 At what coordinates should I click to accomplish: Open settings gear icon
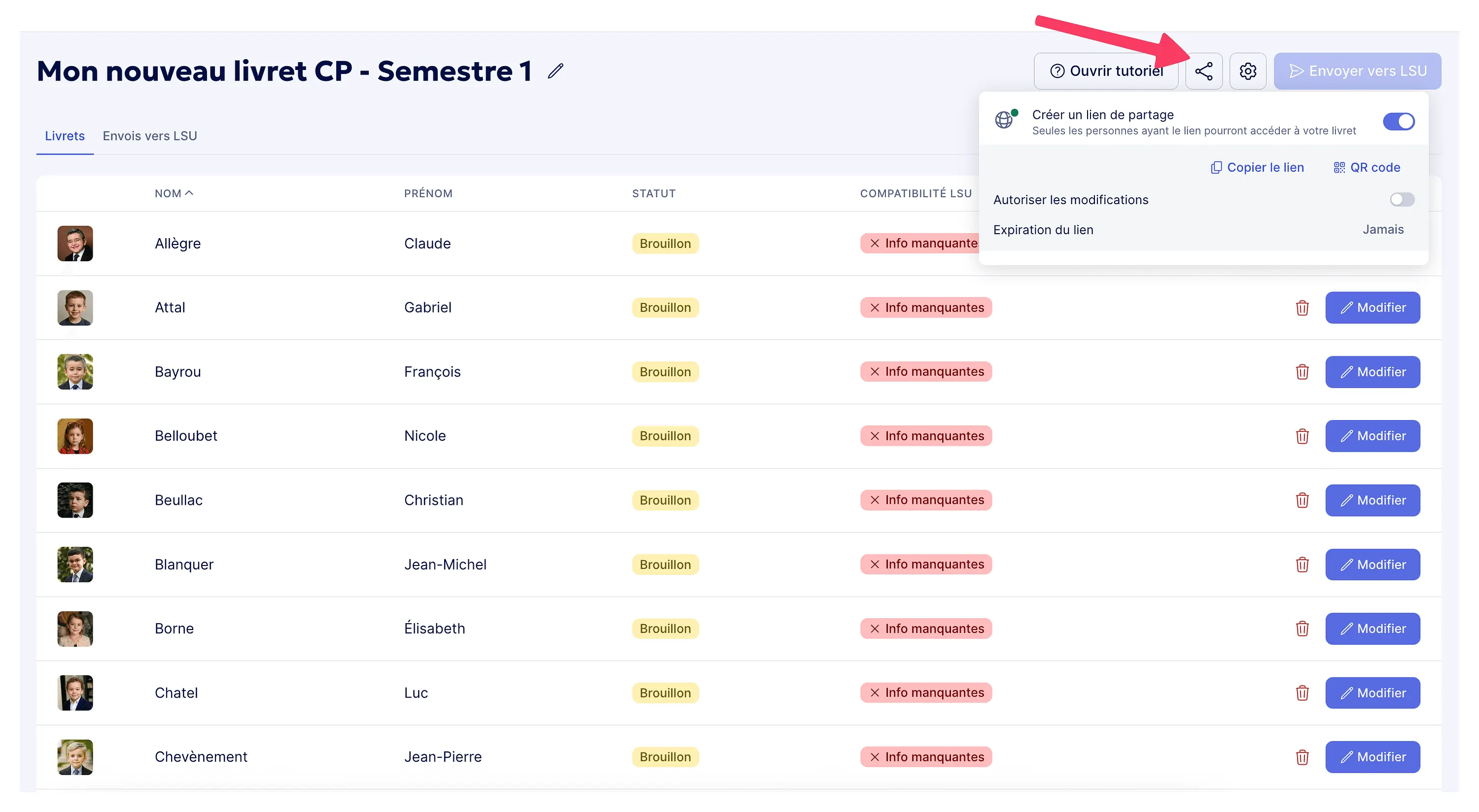[x=1248, y=71]
